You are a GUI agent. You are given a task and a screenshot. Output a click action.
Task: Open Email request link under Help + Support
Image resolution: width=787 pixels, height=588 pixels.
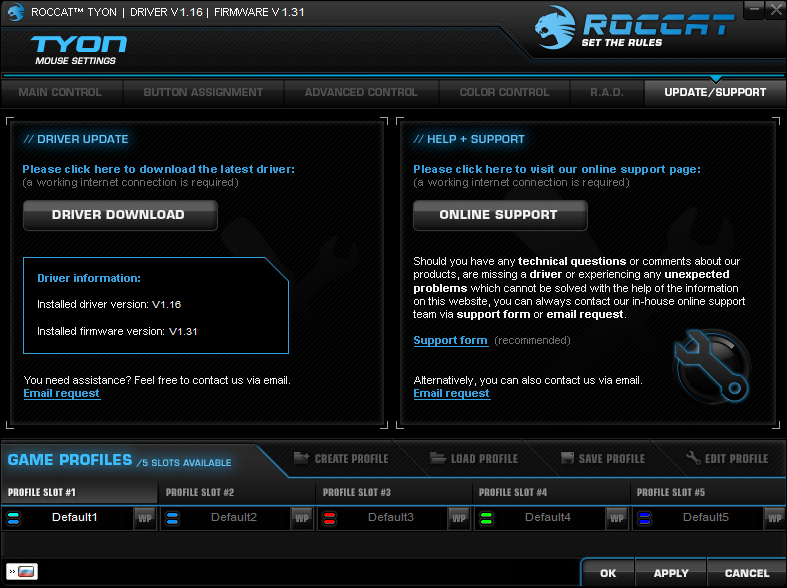451,393
